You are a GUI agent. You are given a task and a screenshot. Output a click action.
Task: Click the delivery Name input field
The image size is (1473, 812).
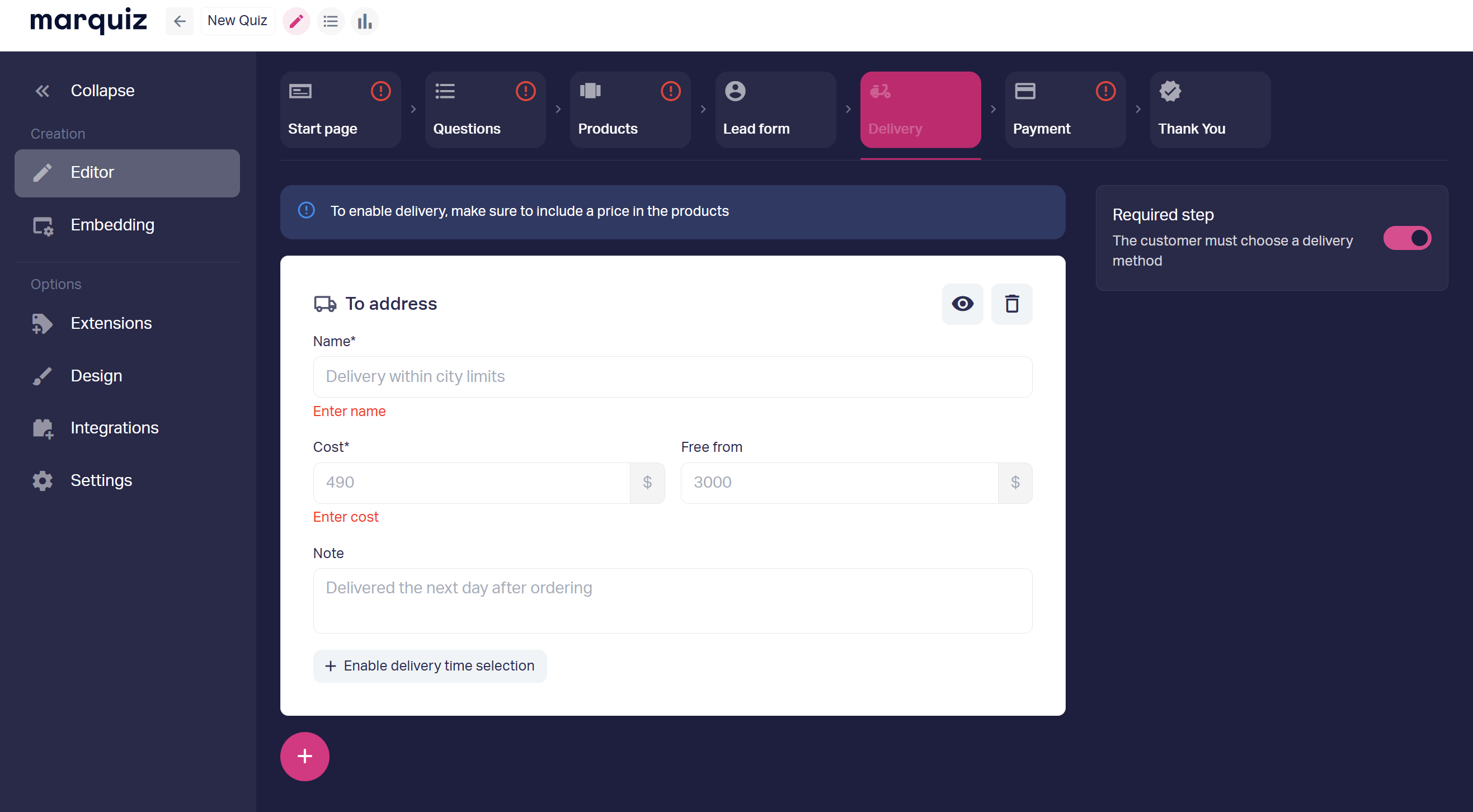(x=672, y=376)
